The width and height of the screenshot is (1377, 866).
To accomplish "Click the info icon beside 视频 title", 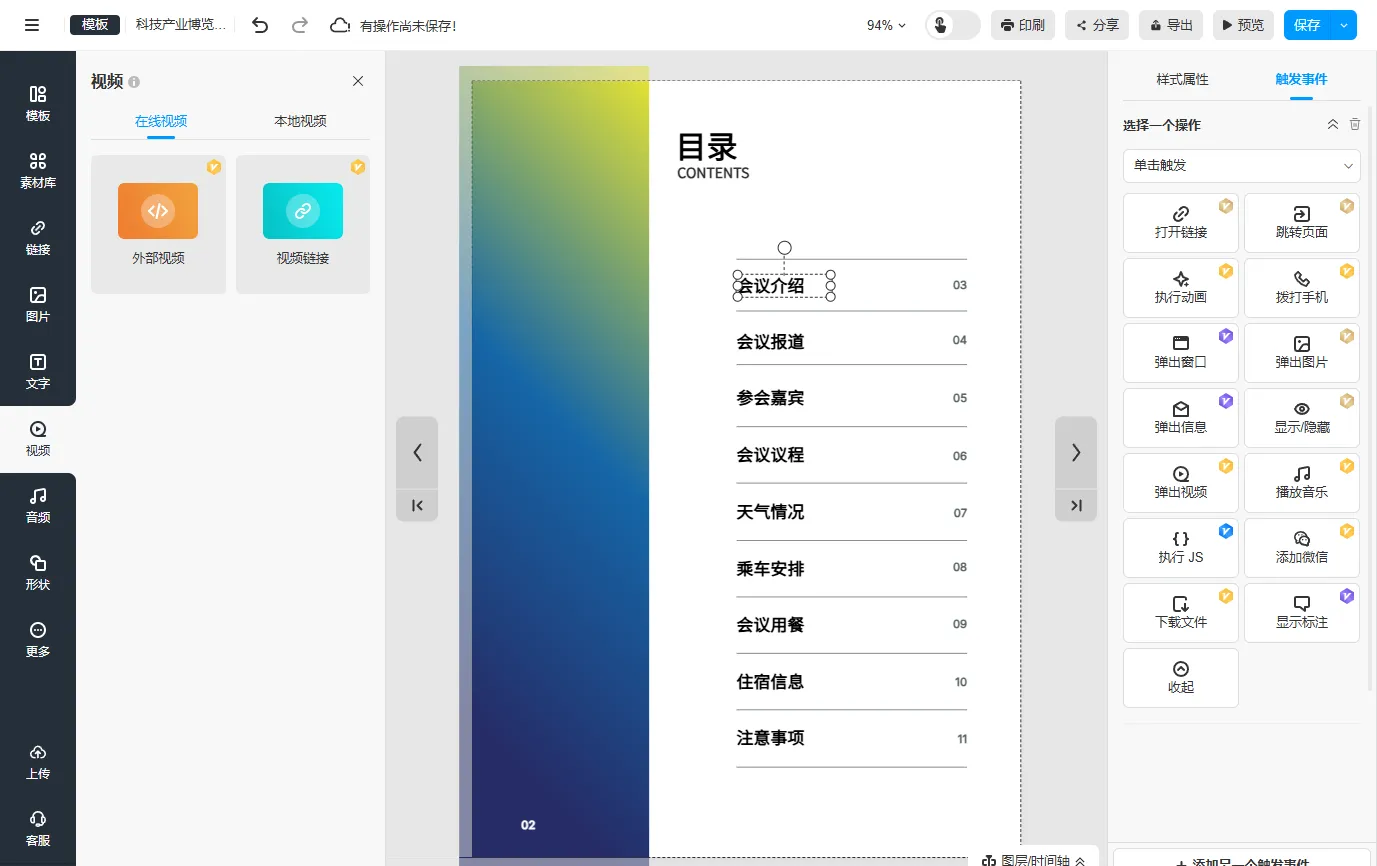I will (x=134, y=82).
